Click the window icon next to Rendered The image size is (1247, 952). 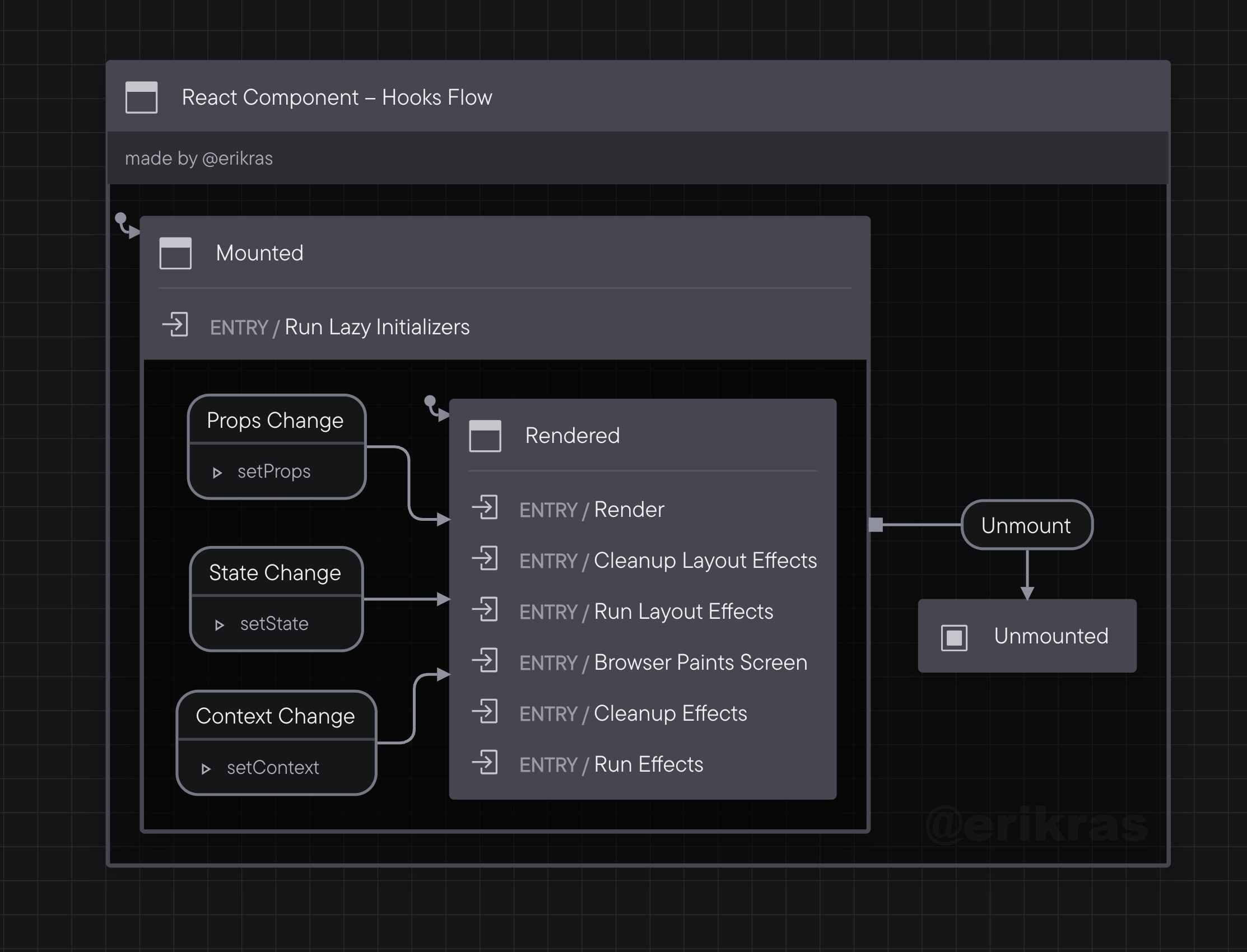(485, 436)
